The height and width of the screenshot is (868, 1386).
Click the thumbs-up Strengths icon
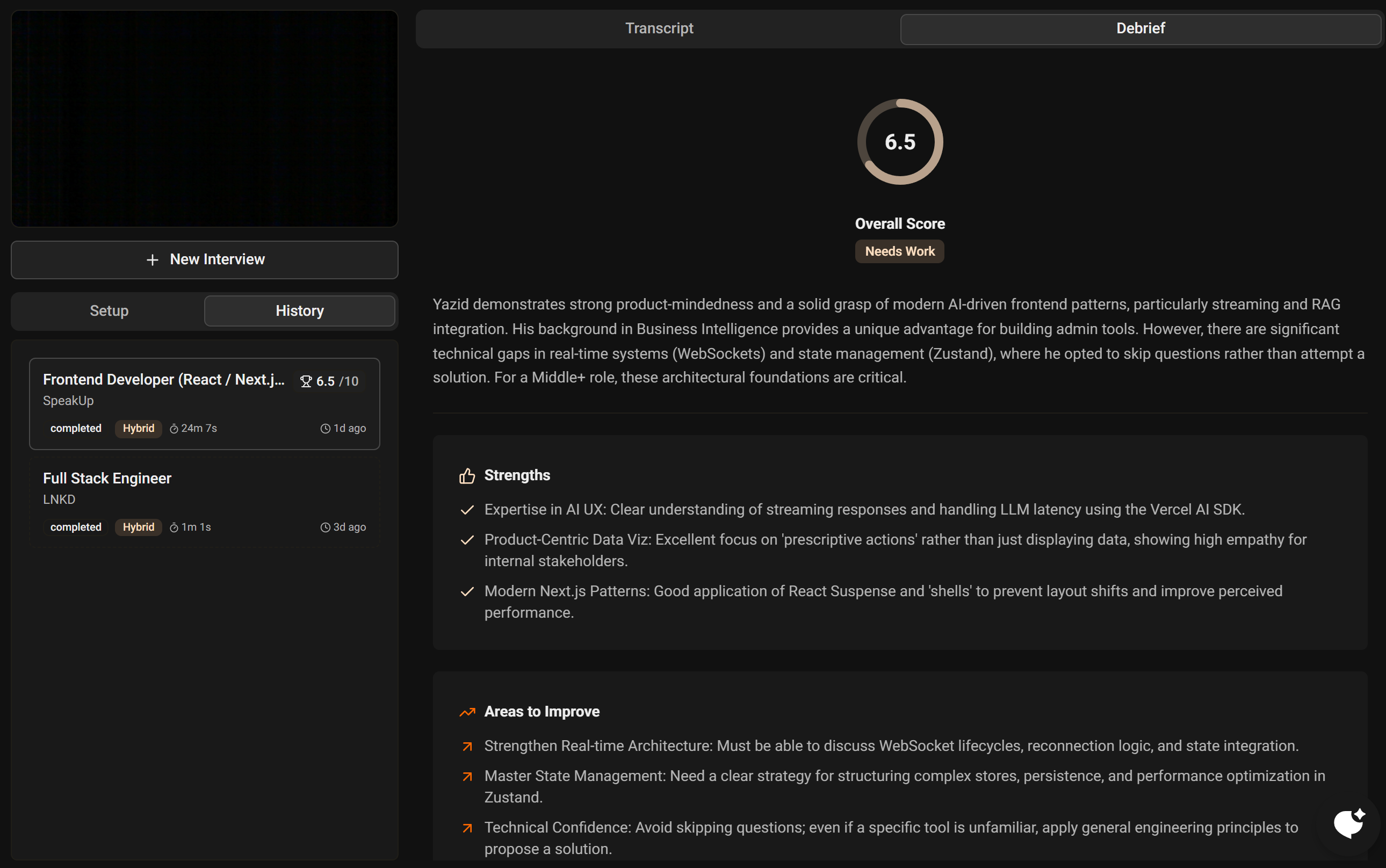tap(467, 475)
